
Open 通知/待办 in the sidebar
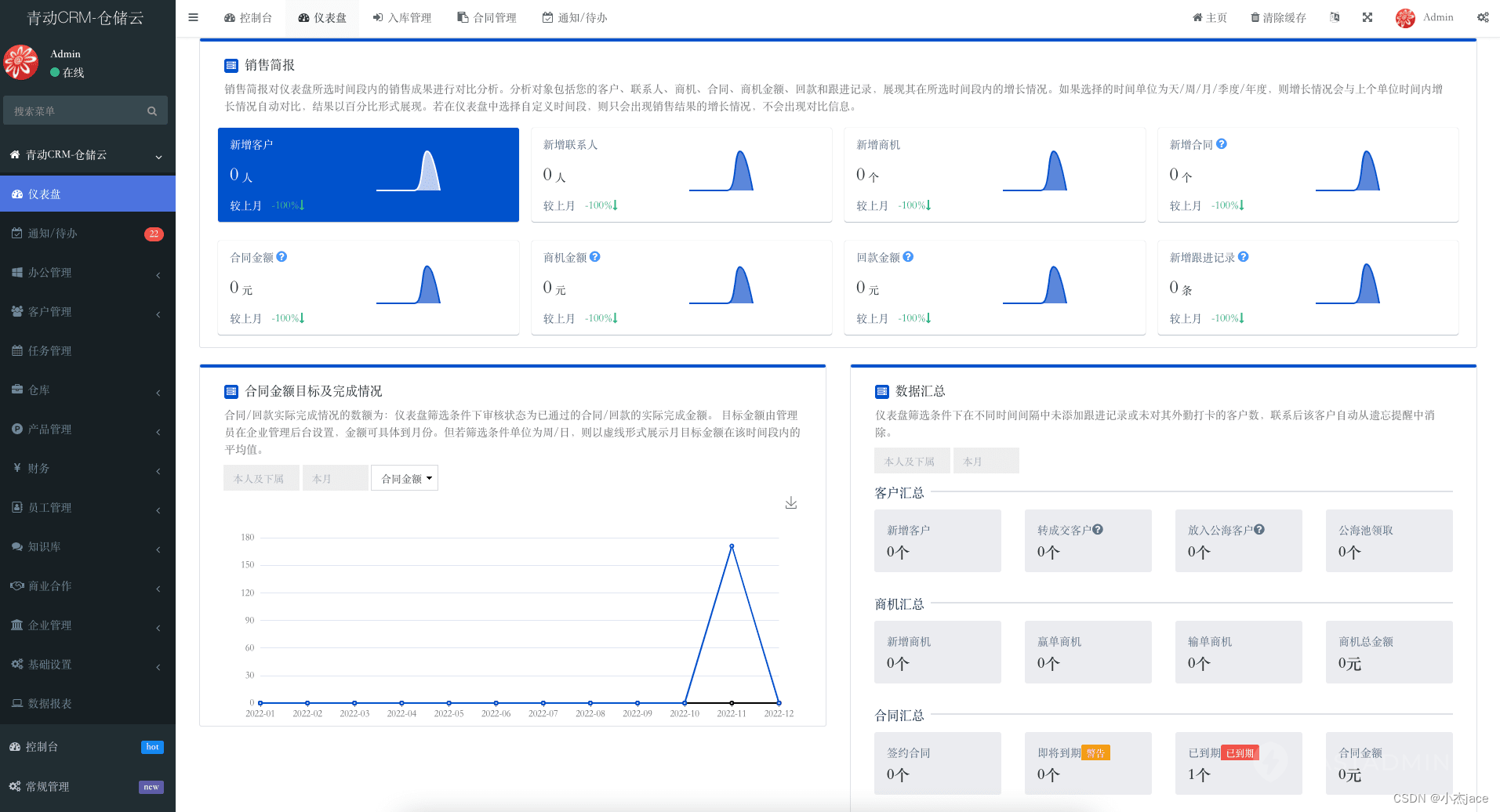tap(88, 233)
